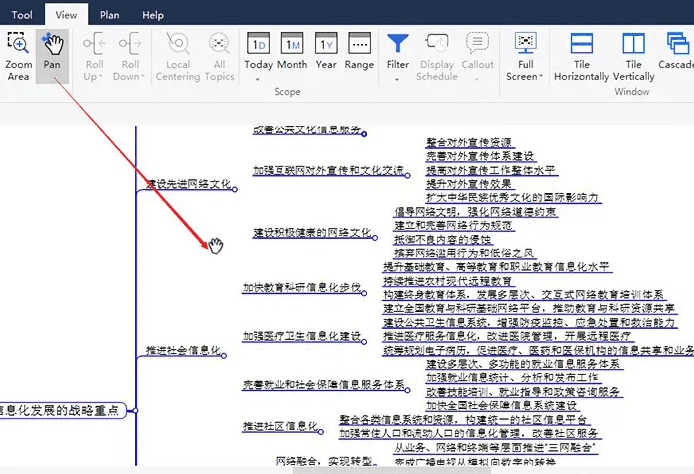Cascade the open windows
Image resolution: width=694 pixels, height=474 pixels.
click(675, 56)
